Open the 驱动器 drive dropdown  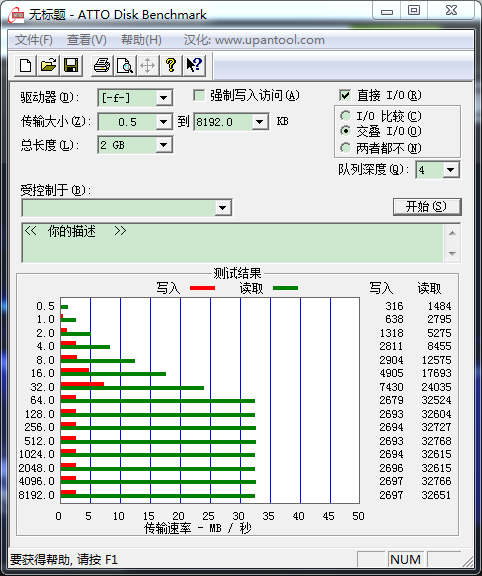pos(163,98)
